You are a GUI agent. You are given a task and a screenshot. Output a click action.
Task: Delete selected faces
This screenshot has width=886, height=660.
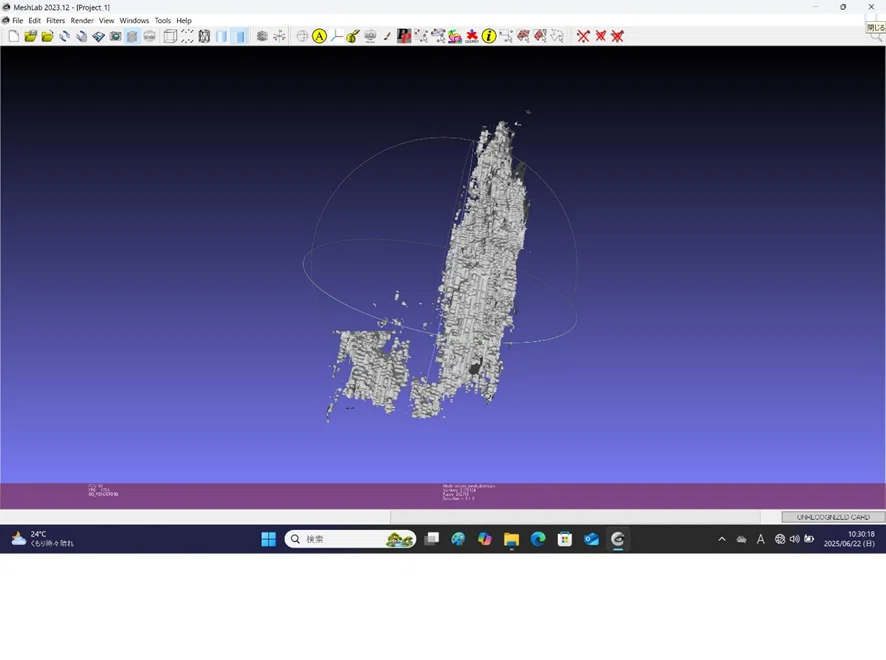pyautogui.click(x=600, y=36)
